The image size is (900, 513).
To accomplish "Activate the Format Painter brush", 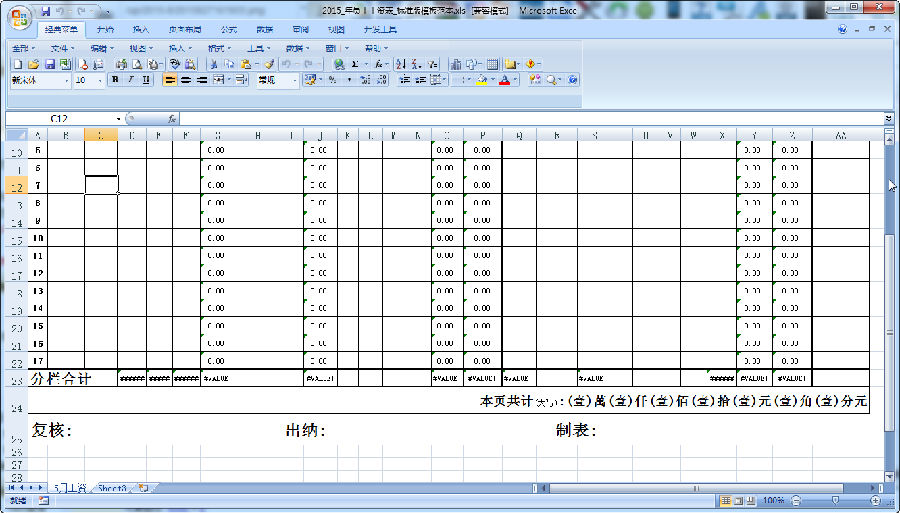I will point(269,64).
